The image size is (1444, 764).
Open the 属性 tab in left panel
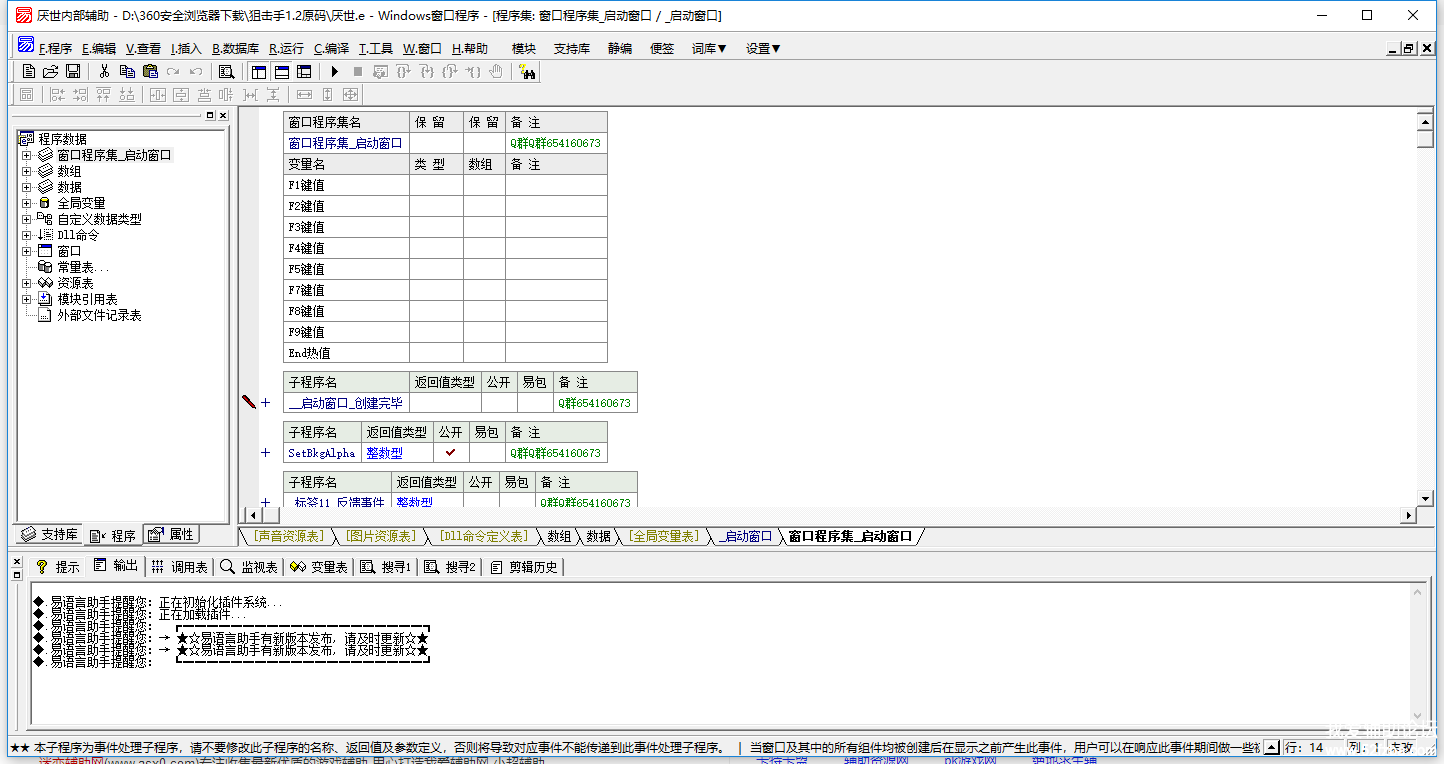171,535
